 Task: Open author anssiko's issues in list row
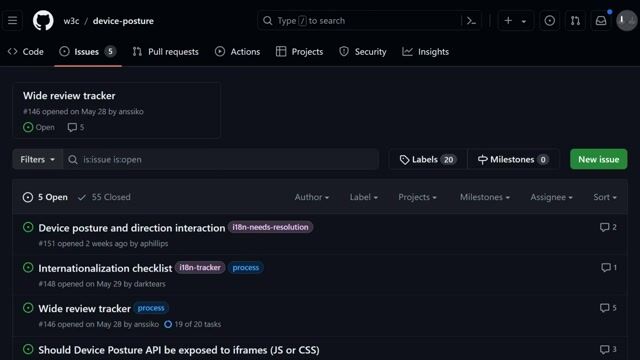tap(146, 324)
